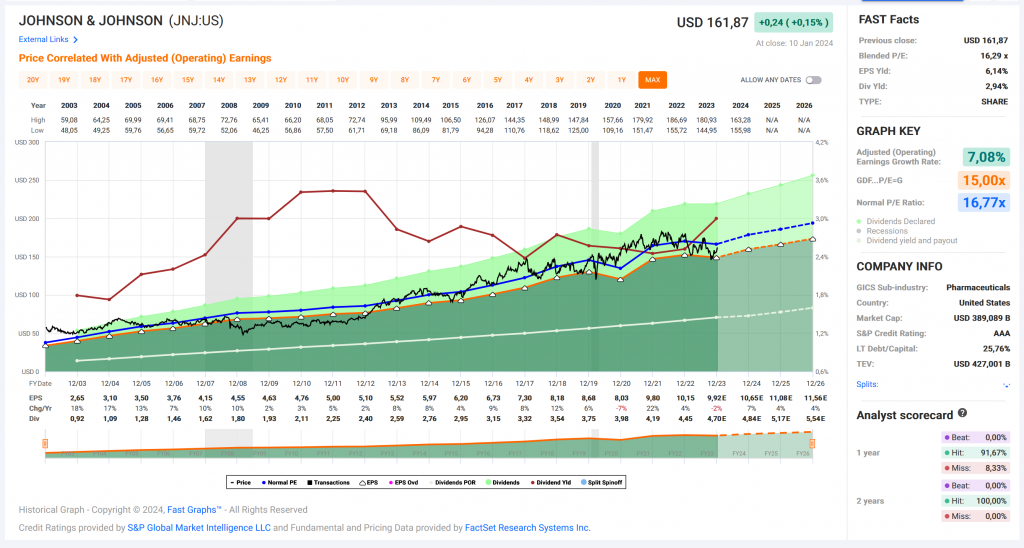Image resolution: width=1024 pixels, height=548 pixels.
Task: Click the Normal P/E Ratio 16,77x box
Action: [x=985, y=202]
